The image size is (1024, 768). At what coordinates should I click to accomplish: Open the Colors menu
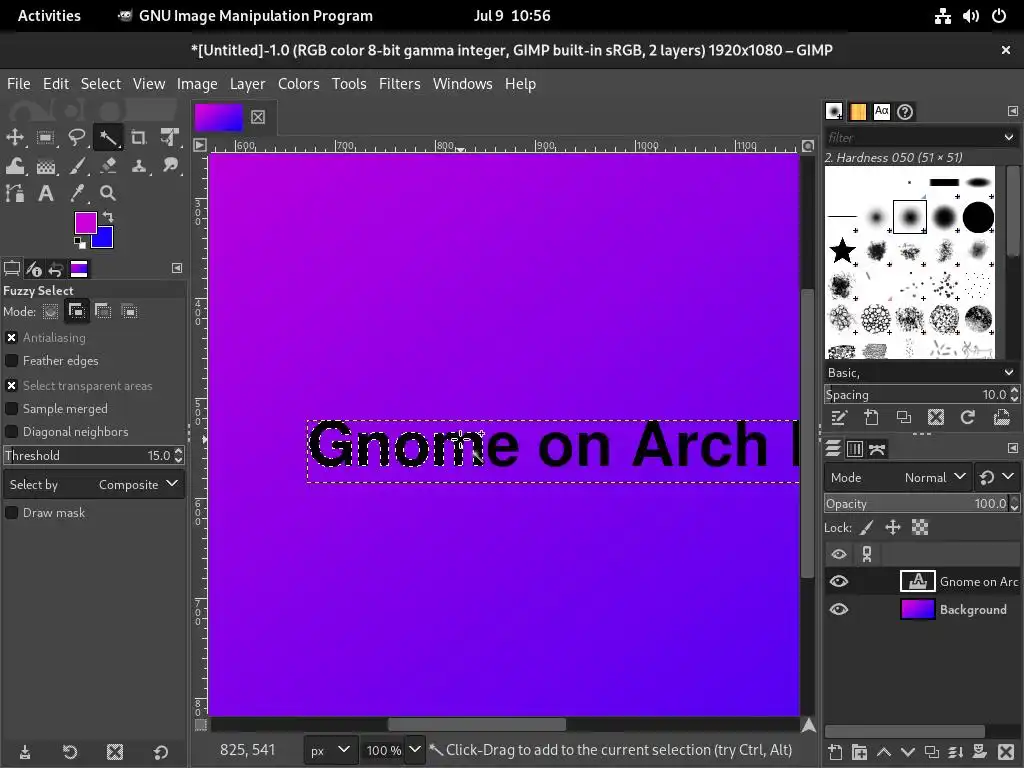(x=298, y=84)
